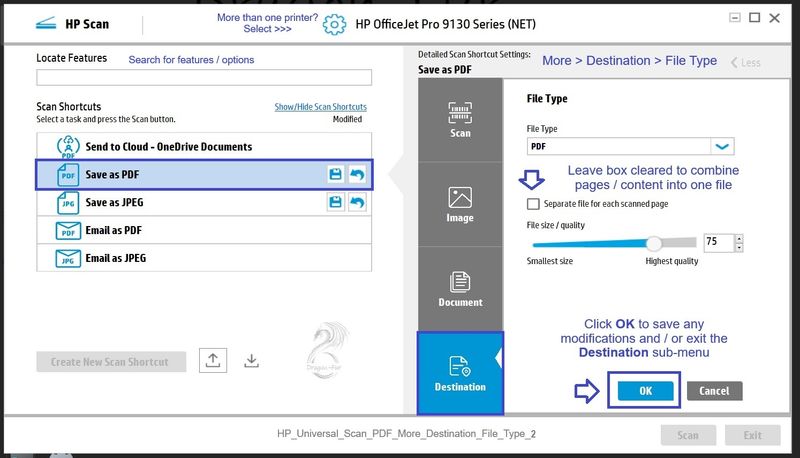Collapse detailed settings with Less chevron

[x=745, y=63]
